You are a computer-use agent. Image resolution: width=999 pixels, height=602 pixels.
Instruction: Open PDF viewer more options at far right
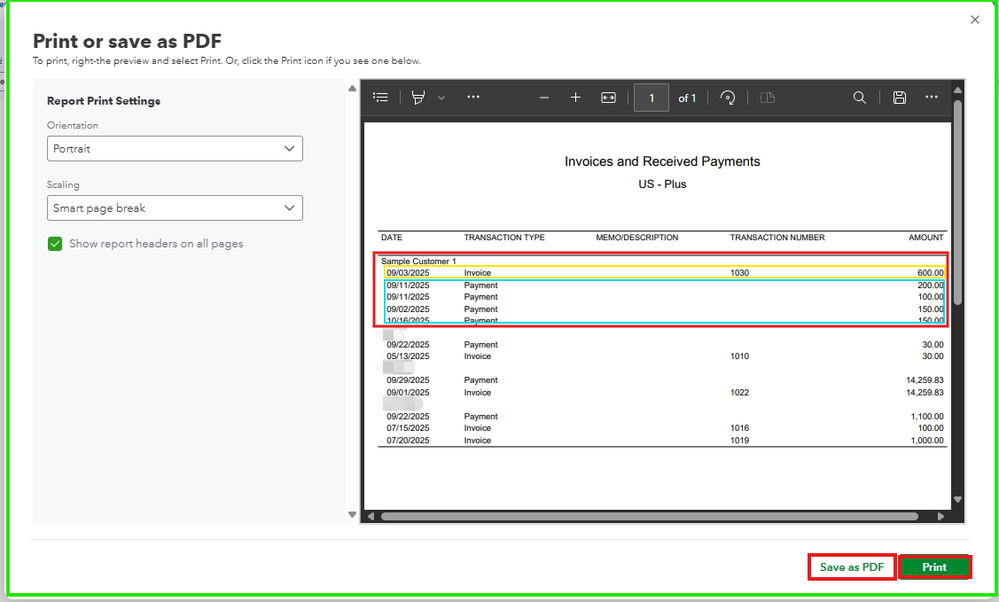tap(931, 97)
